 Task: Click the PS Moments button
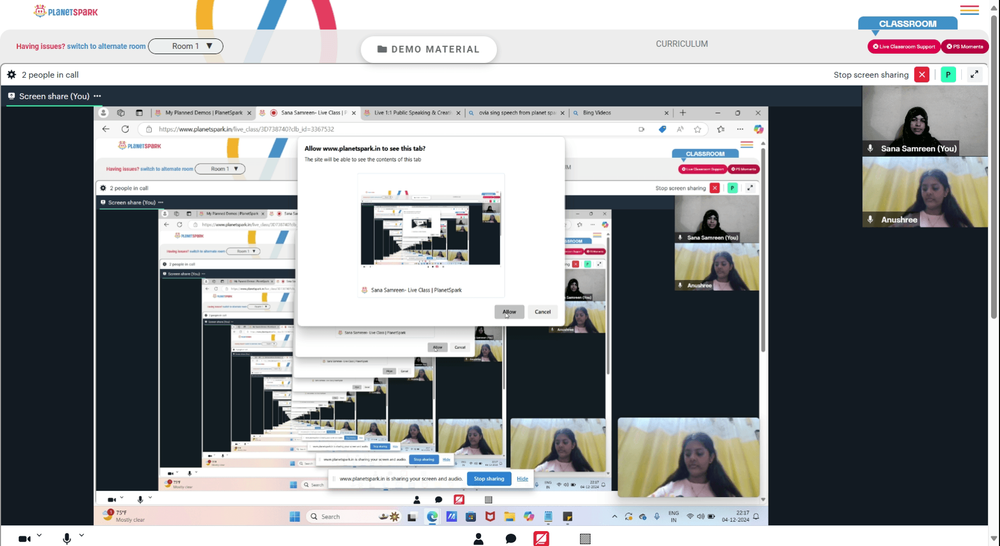tap(964, 47)
